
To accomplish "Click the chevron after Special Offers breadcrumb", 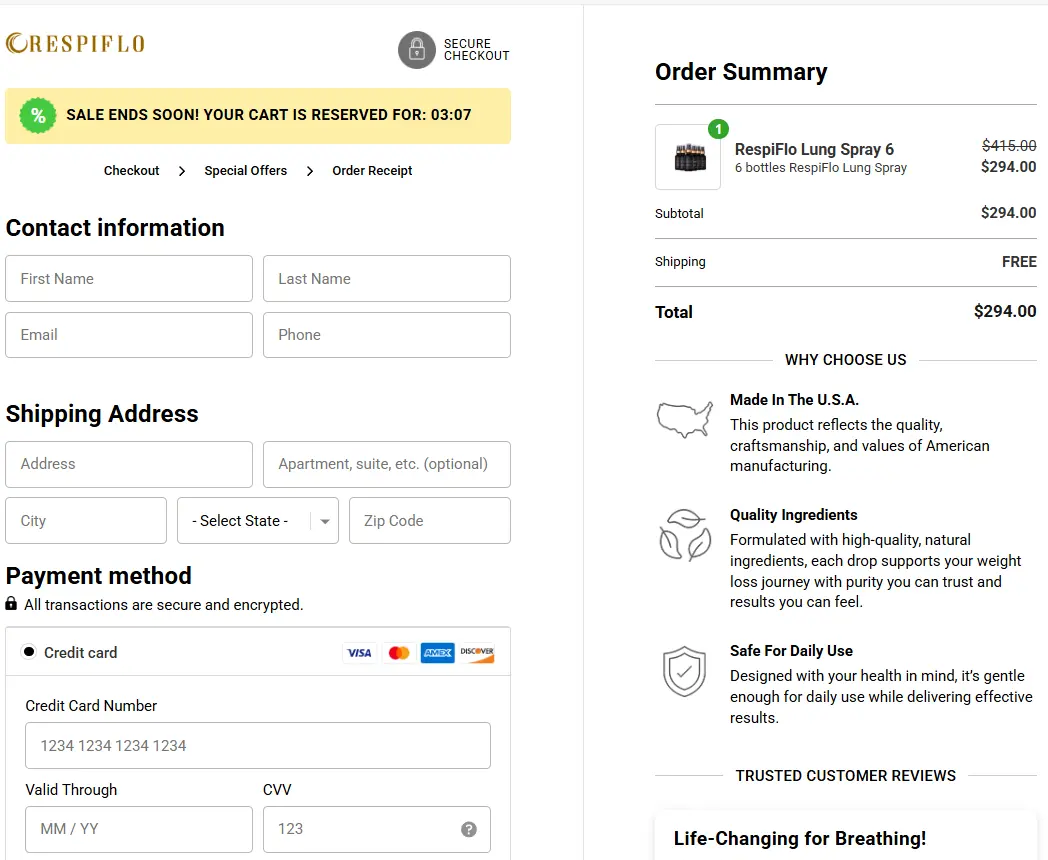I will (309, 171).
